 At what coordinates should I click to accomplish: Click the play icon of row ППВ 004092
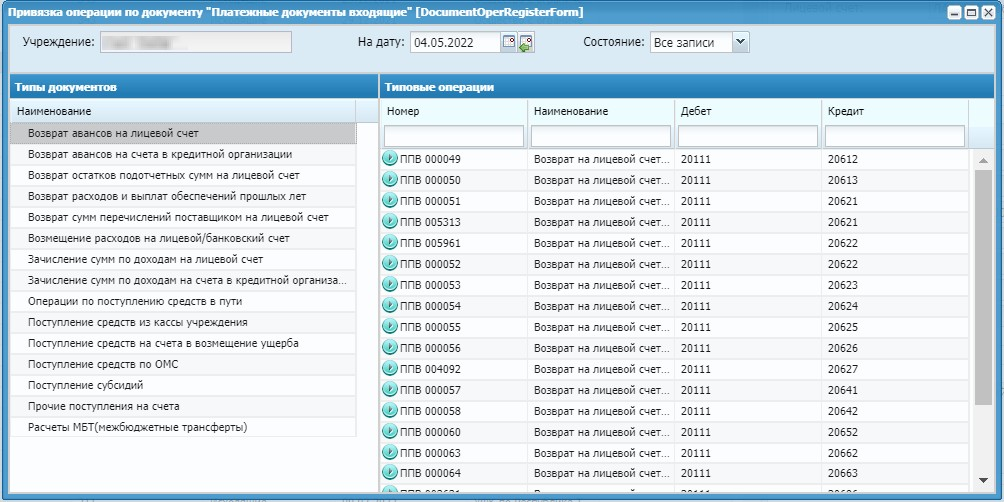click(x=390, y=368)
